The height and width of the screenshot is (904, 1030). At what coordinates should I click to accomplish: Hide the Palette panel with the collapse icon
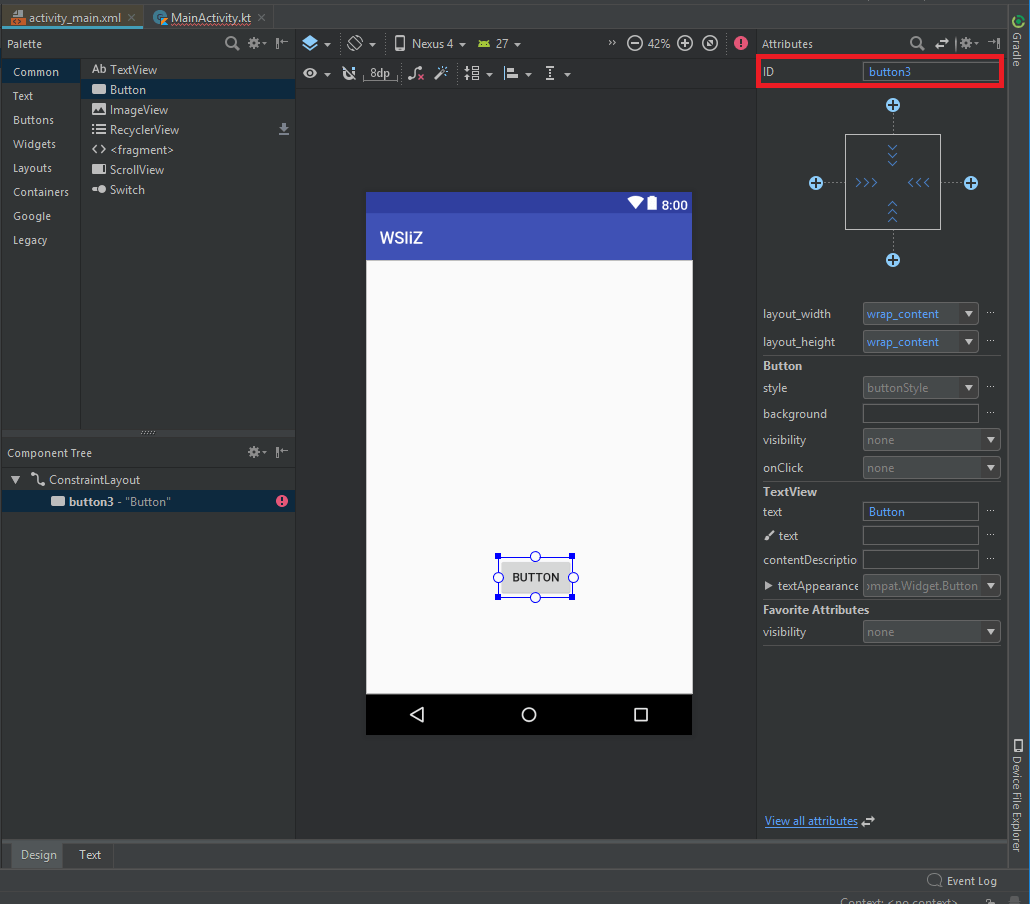pos(282,43)
